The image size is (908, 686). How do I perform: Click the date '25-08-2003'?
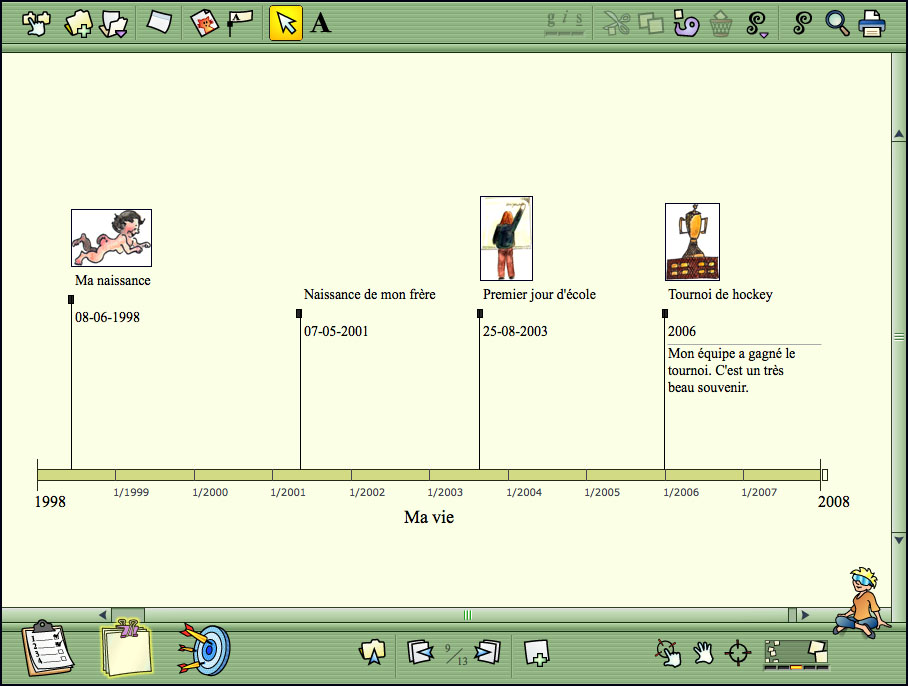pyautogui.click(x=515, y=331)
